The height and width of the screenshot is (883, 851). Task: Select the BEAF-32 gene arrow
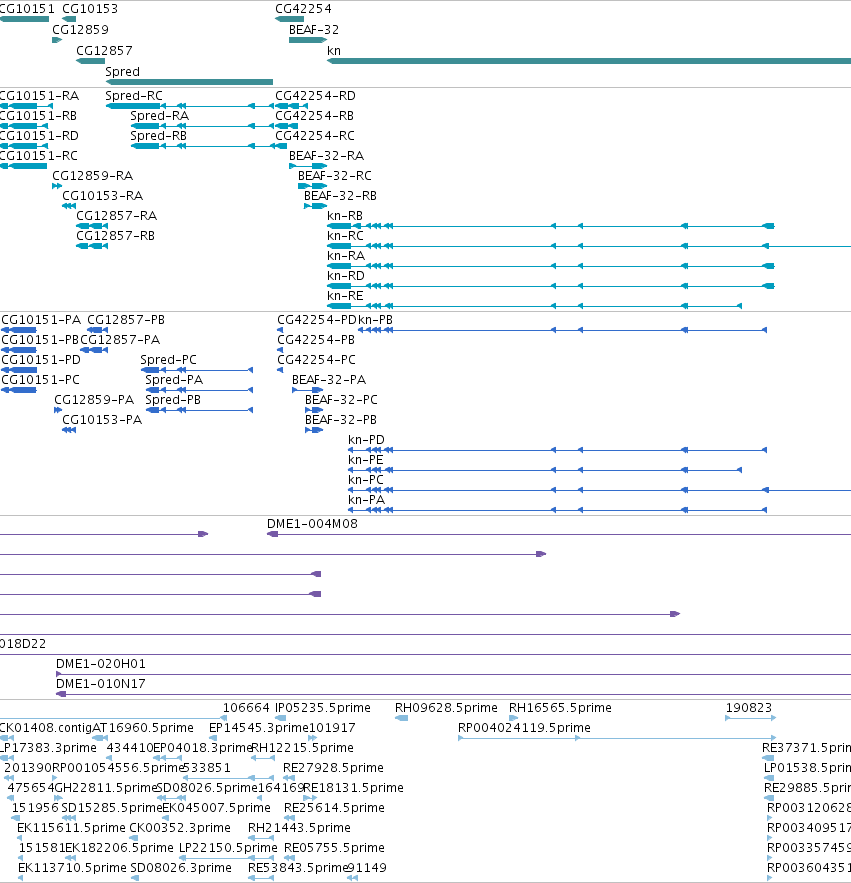click(x=308, y=40)
